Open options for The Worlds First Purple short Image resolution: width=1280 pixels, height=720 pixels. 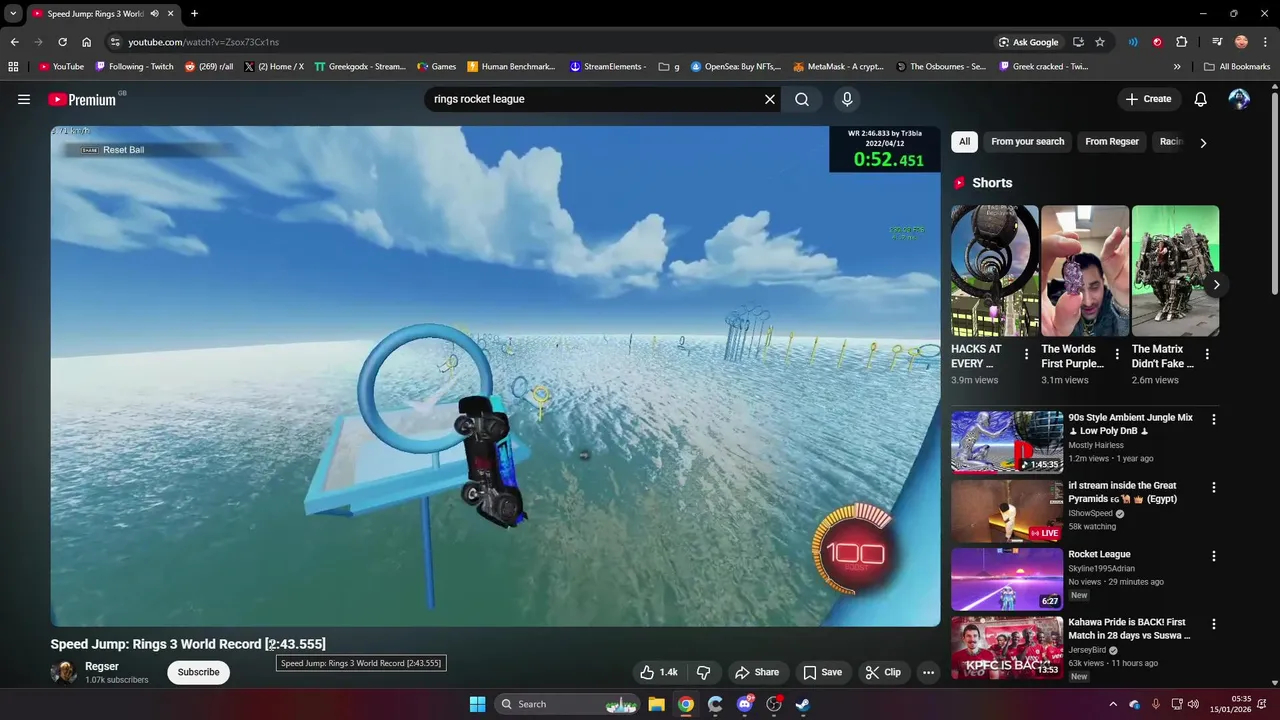(1116, 354)
